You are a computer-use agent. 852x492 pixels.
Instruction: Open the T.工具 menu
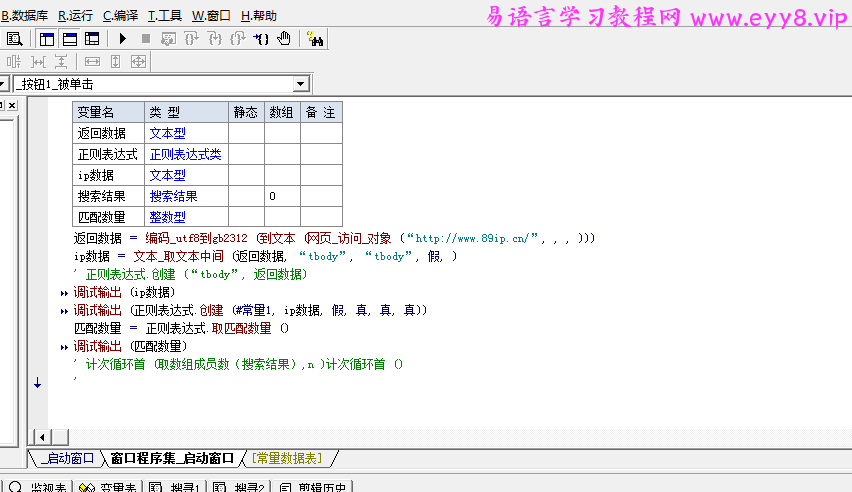pos(165,16)
